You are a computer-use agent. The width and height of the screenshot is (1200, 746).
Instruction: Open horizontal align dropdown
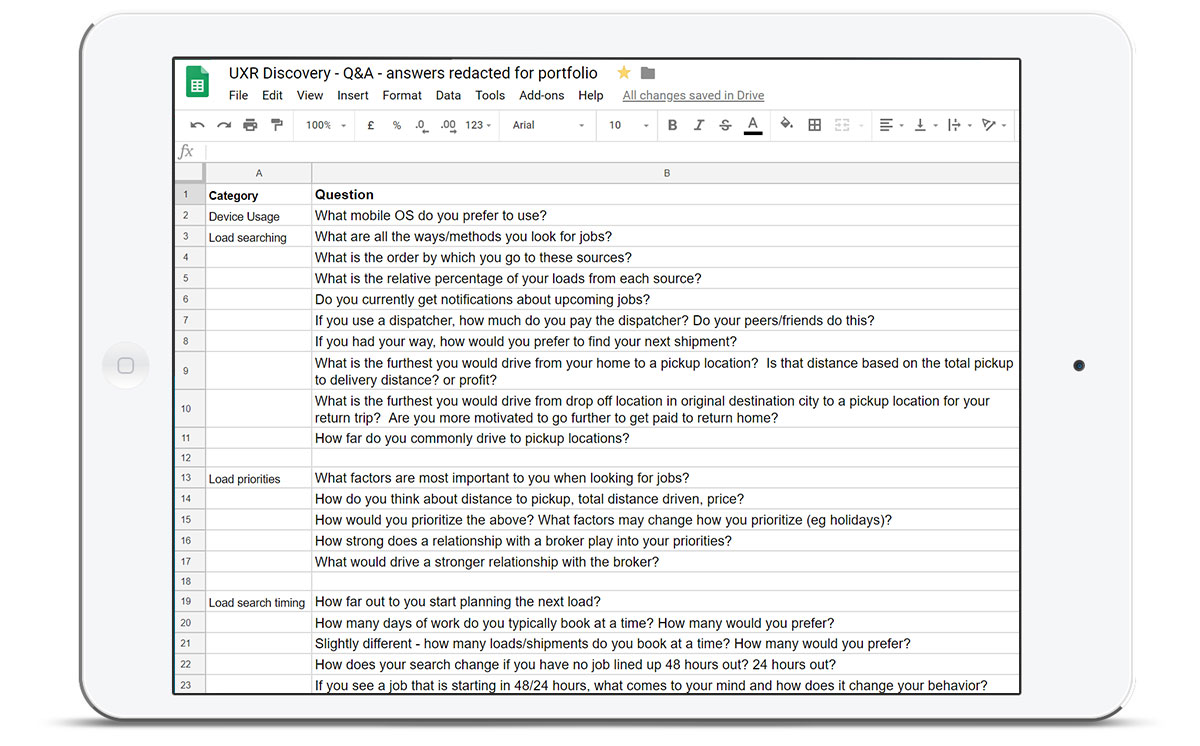coord(891,125)
